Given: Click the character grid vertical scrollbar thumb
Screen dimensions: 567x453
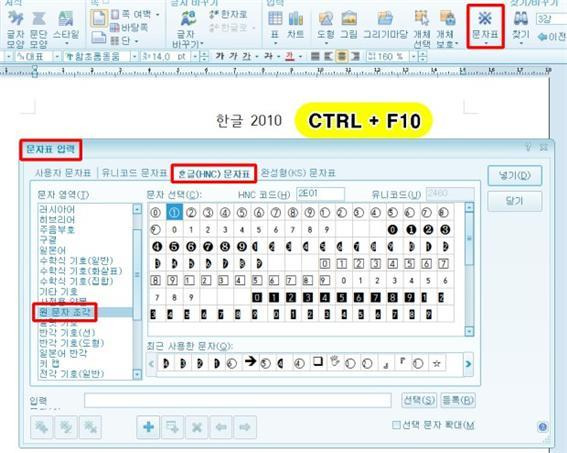Looking at the screenshot, I should (469, 239).
